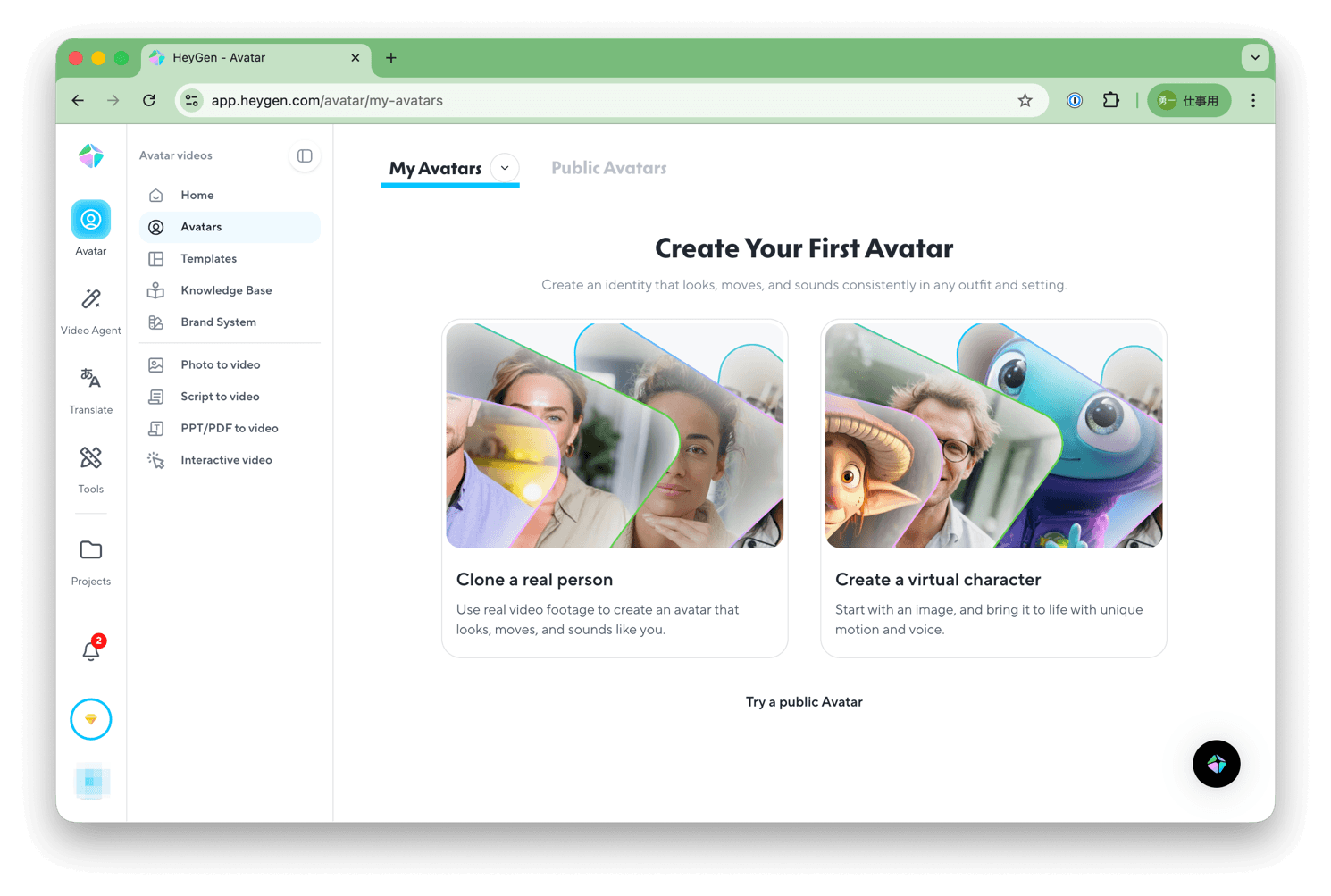Open the Translate tool in sidebar
Screen dimensions: 1331x896
click(91, 390)
